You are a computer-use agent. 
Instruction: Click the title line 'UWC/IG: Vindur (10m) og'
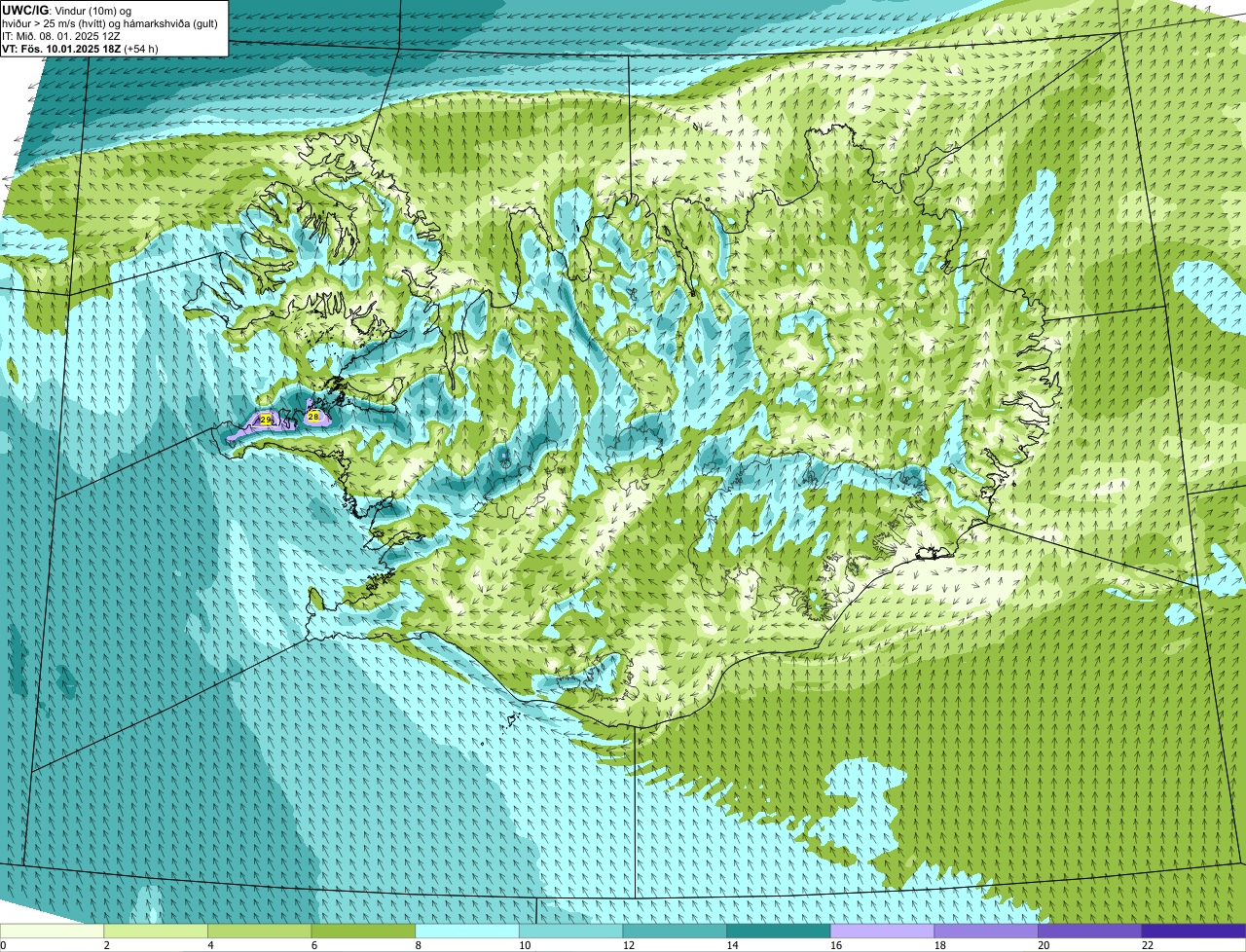(66, 10)
